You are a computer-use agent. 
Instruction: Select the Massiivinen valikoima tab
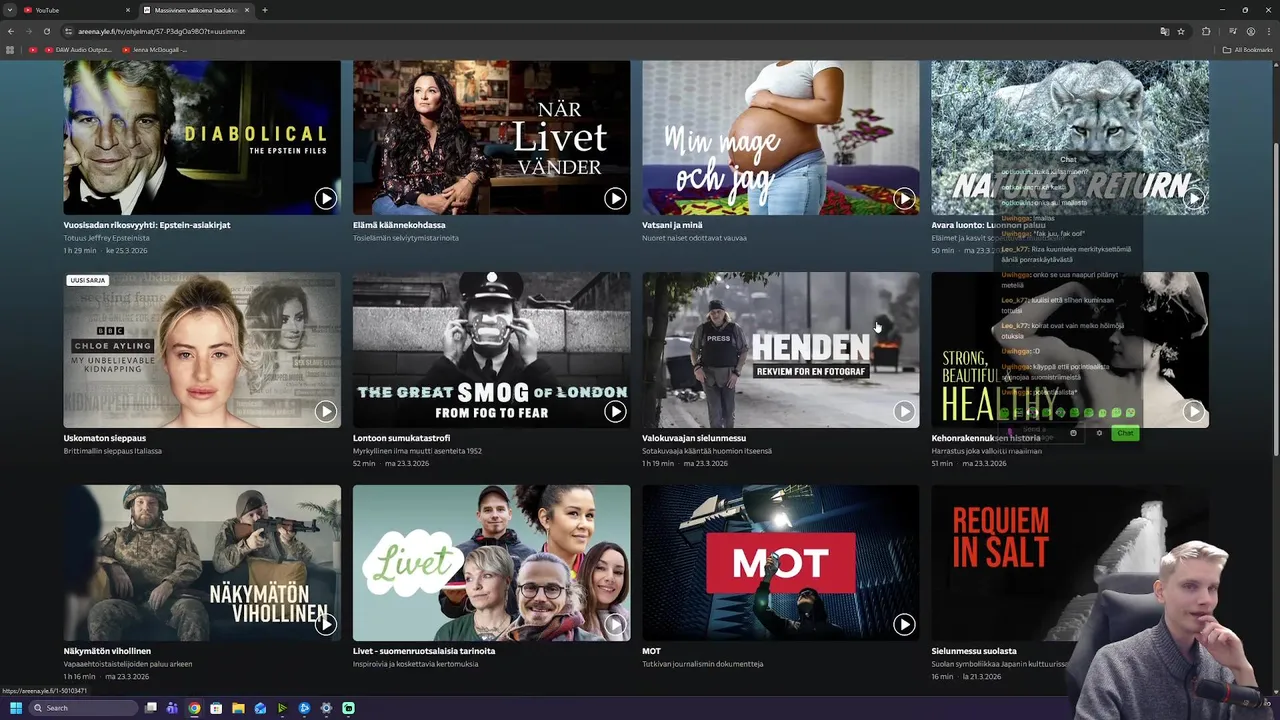197,10
